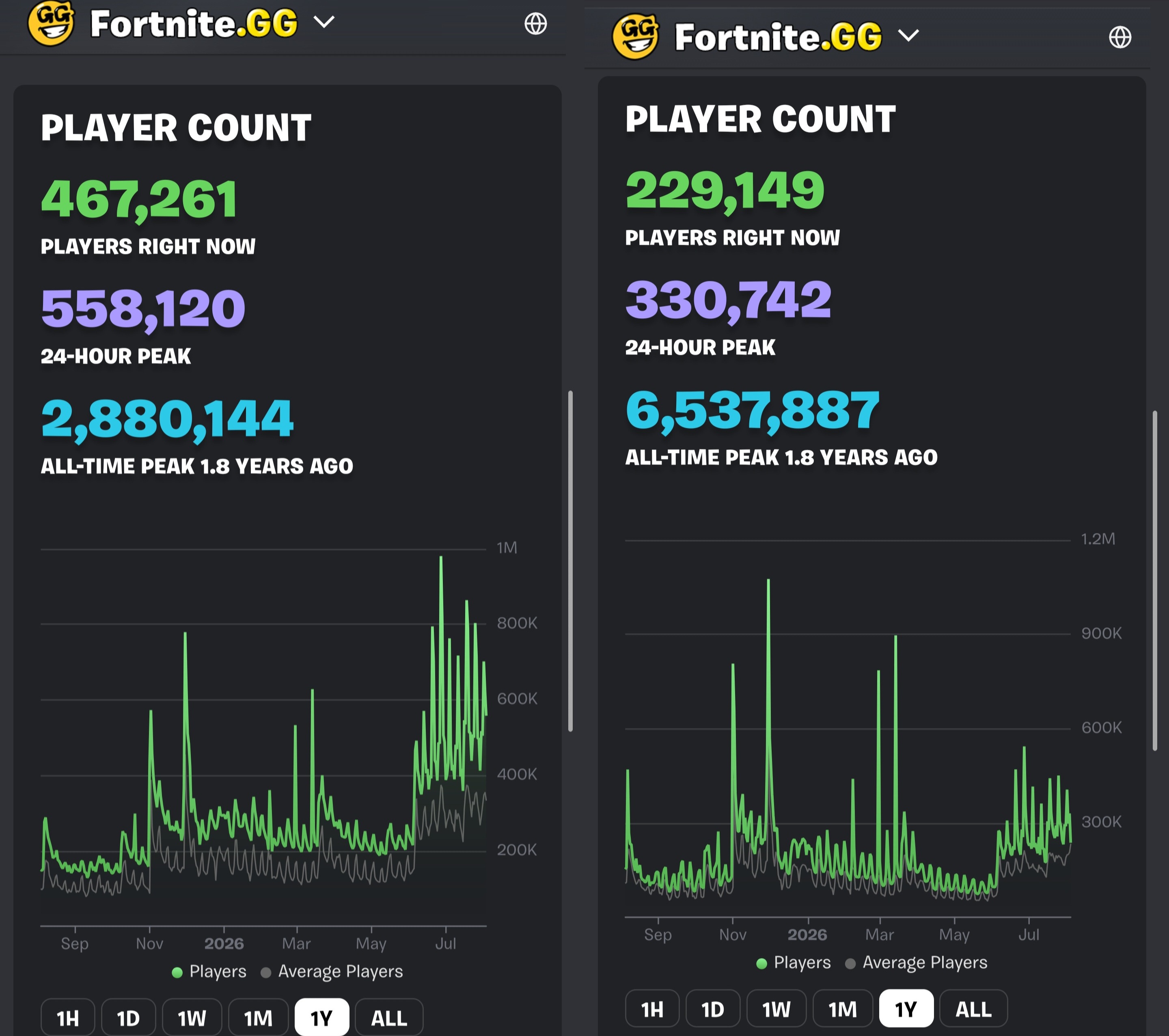Click the scrollbar thumb beside the 6,537,887 panel
1169x1036 pixels.
[x=1155, y=580]
